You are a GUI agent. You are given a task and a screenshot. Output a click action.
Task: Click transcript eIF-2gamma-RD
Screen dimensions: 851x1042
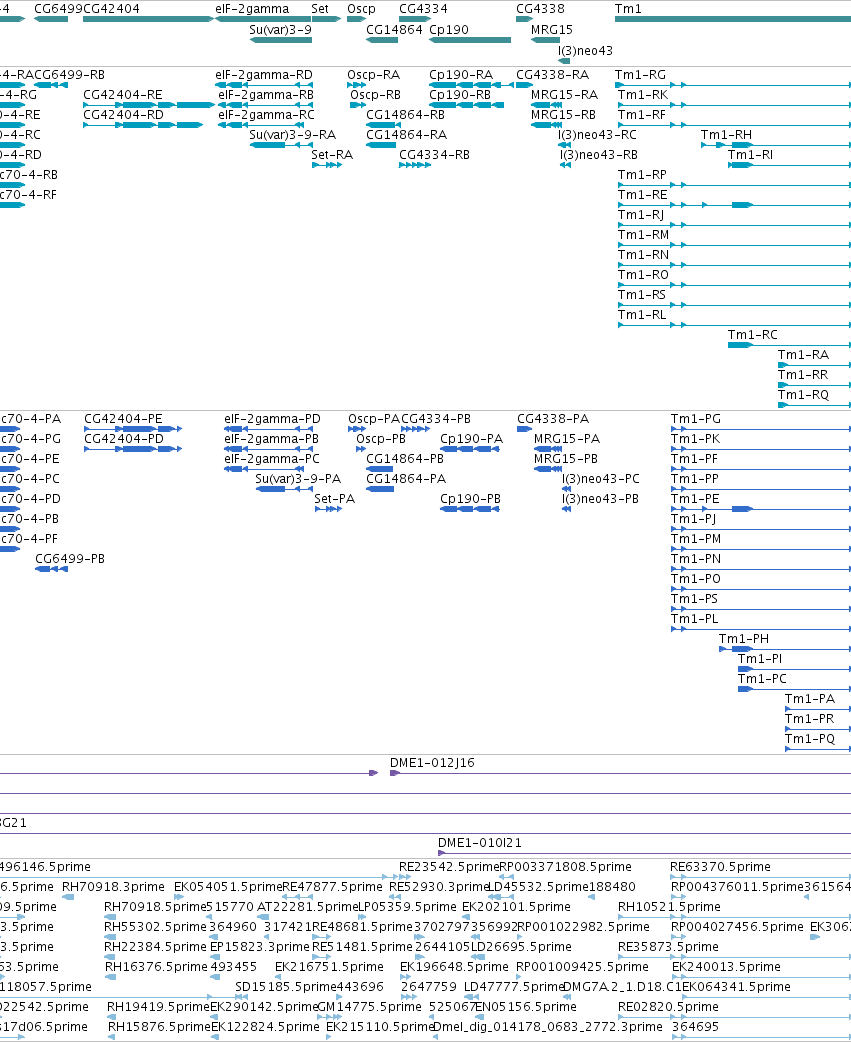coord(264,74)
